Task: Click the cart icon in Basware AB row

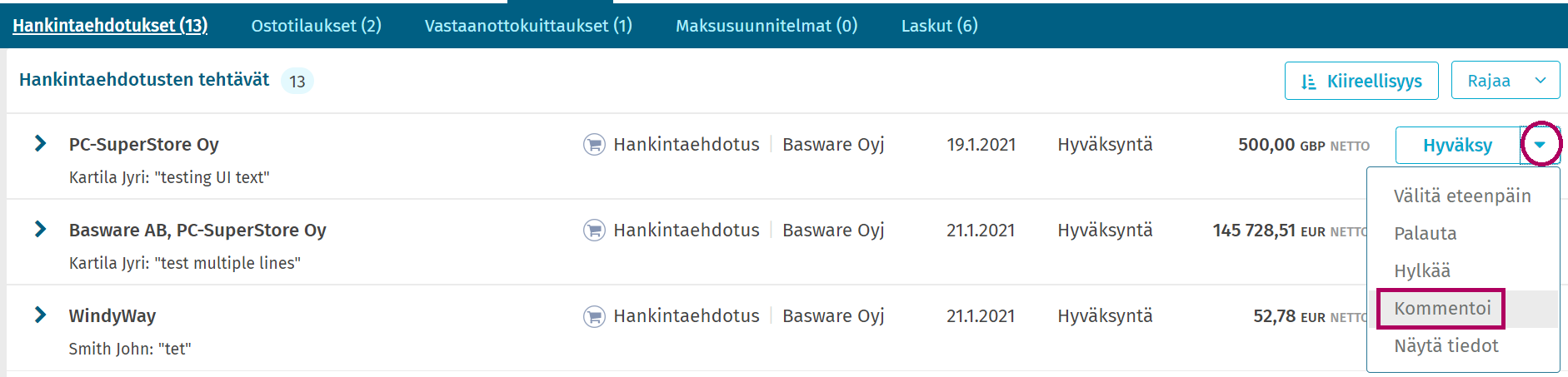Action: (594, 231)
